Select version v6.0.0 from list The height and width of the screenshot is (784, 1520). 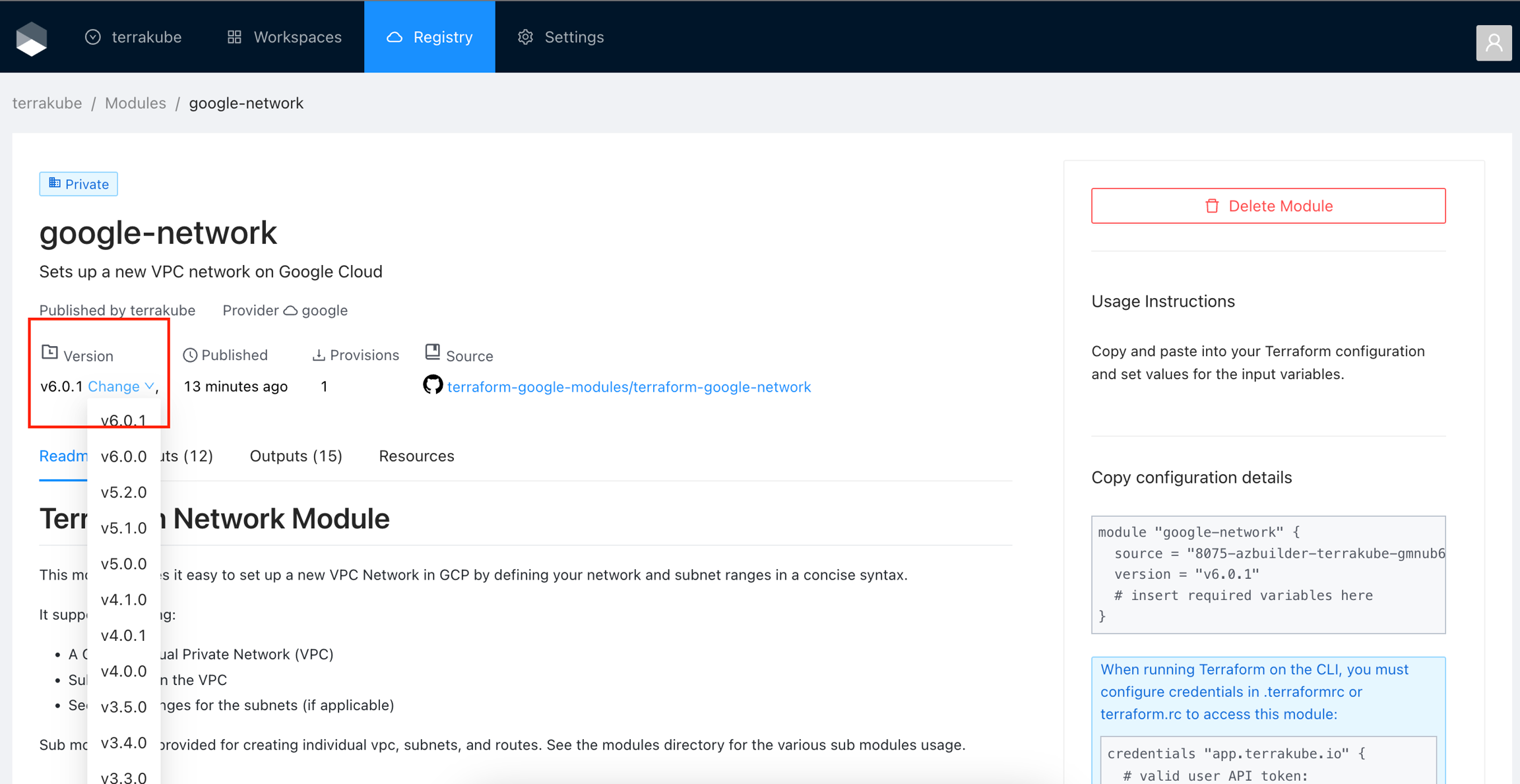point(123,456)
